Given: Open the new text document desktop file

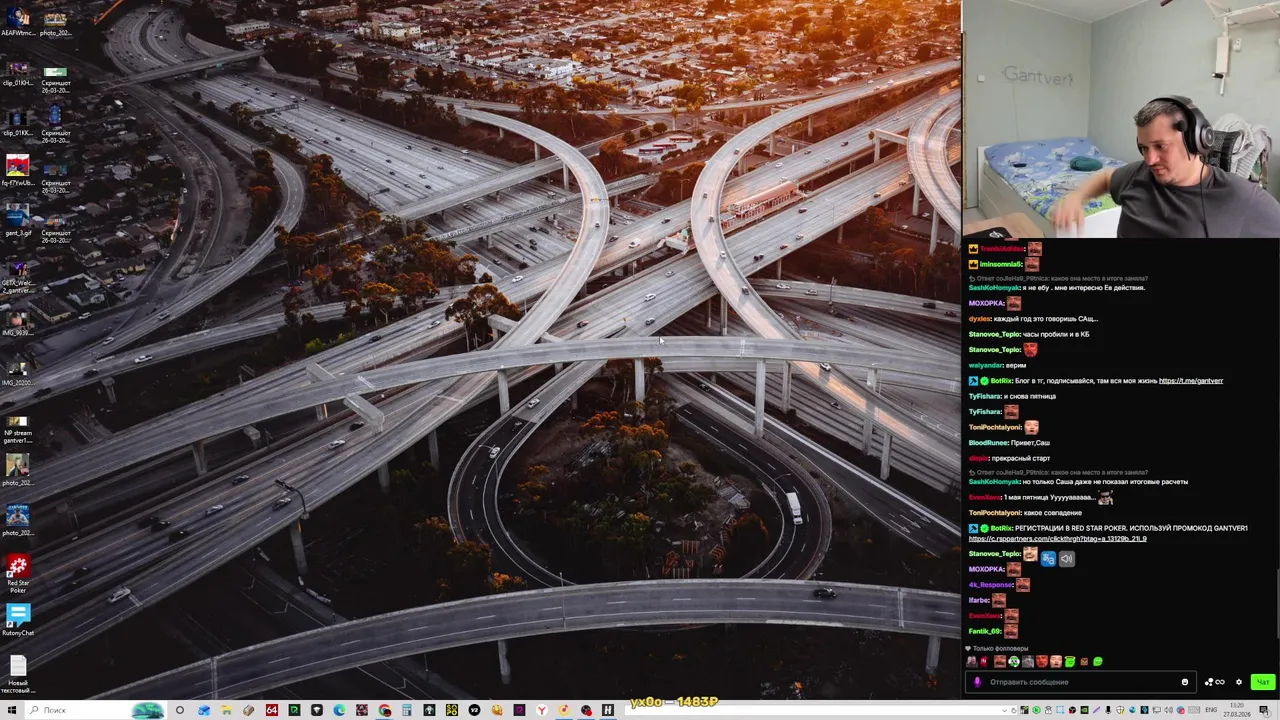Looking at the screenshot, I should point(18,674).
